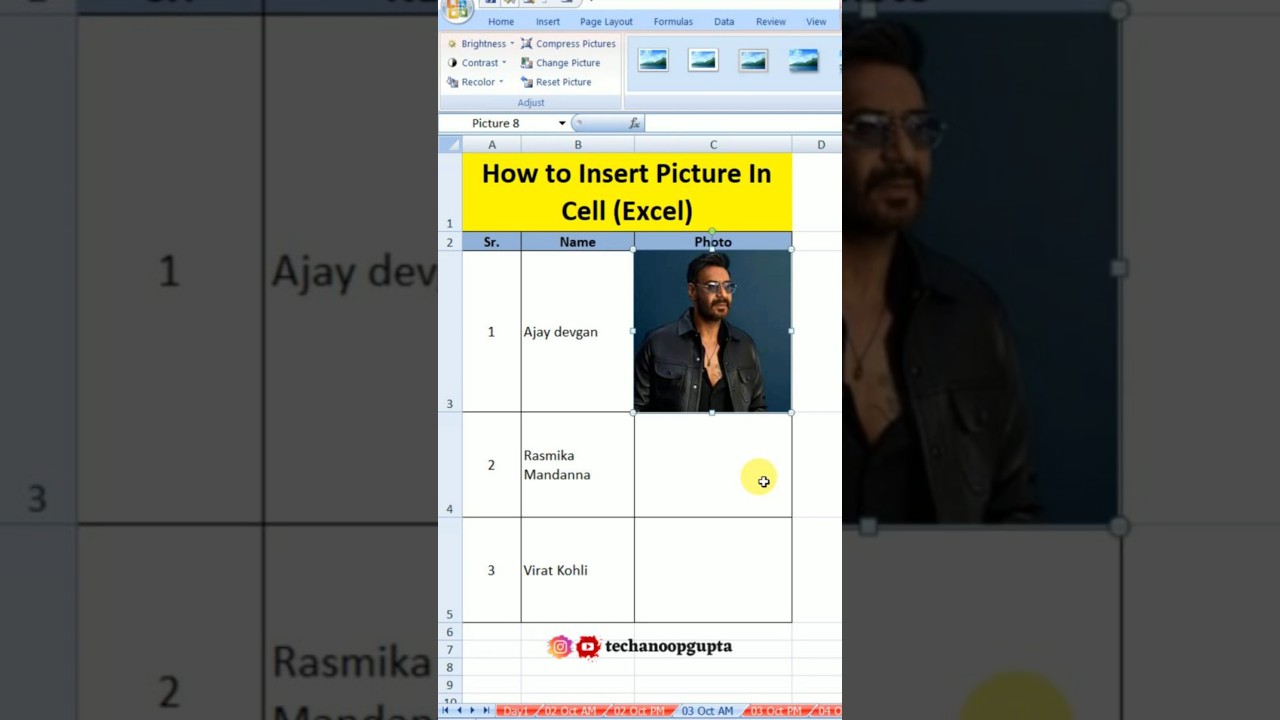The height and width of the screenshot is (720, 1280).
Task: Switch to the Day1 sheet tab
Action: tap(515, 711)
